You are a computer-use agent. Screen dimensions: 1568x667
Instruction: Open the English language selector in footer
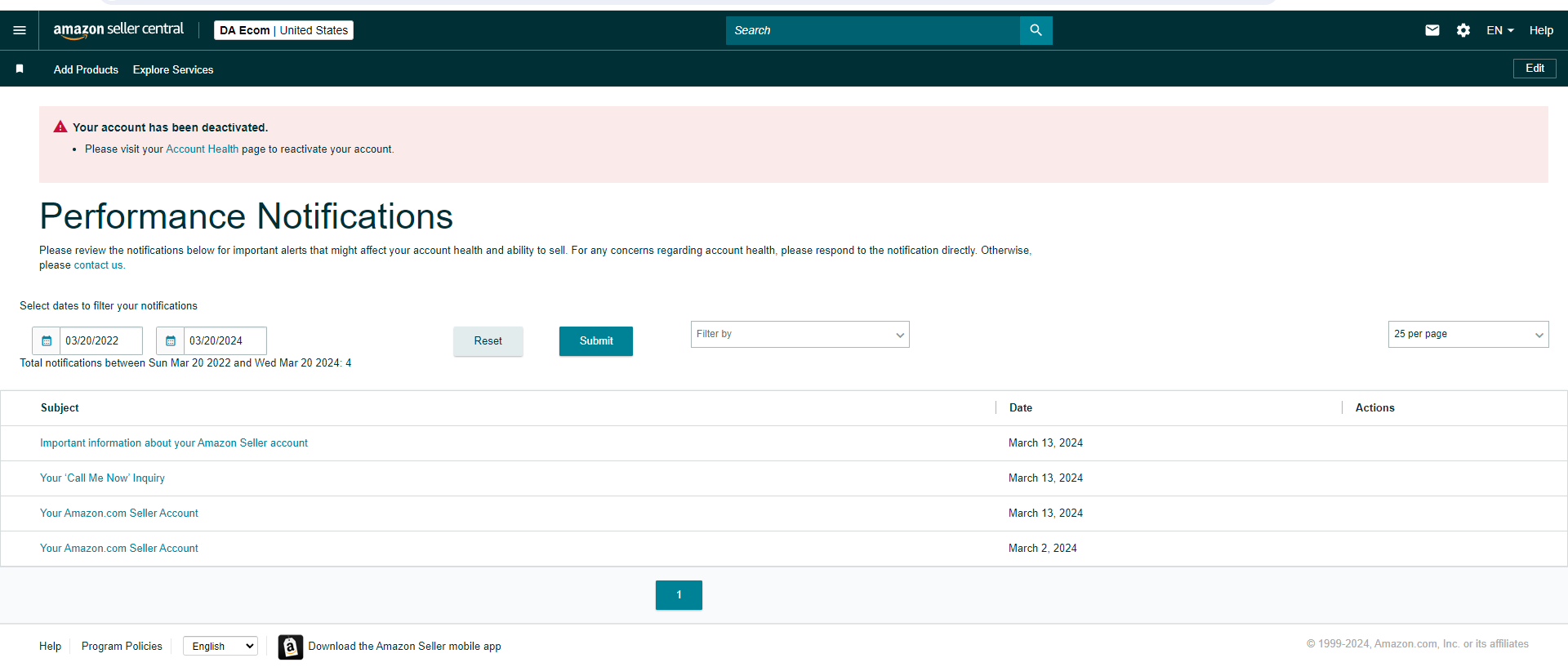pyautogui.click(x=220, y=646)
